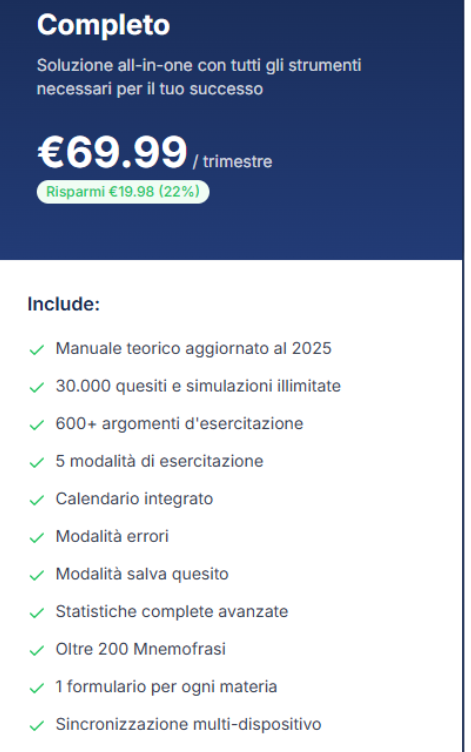Screen dimensions: 471x752
Task: Click checkmark beside 600+ argomenti d'esercitazione
Action: tap(36, 425)
